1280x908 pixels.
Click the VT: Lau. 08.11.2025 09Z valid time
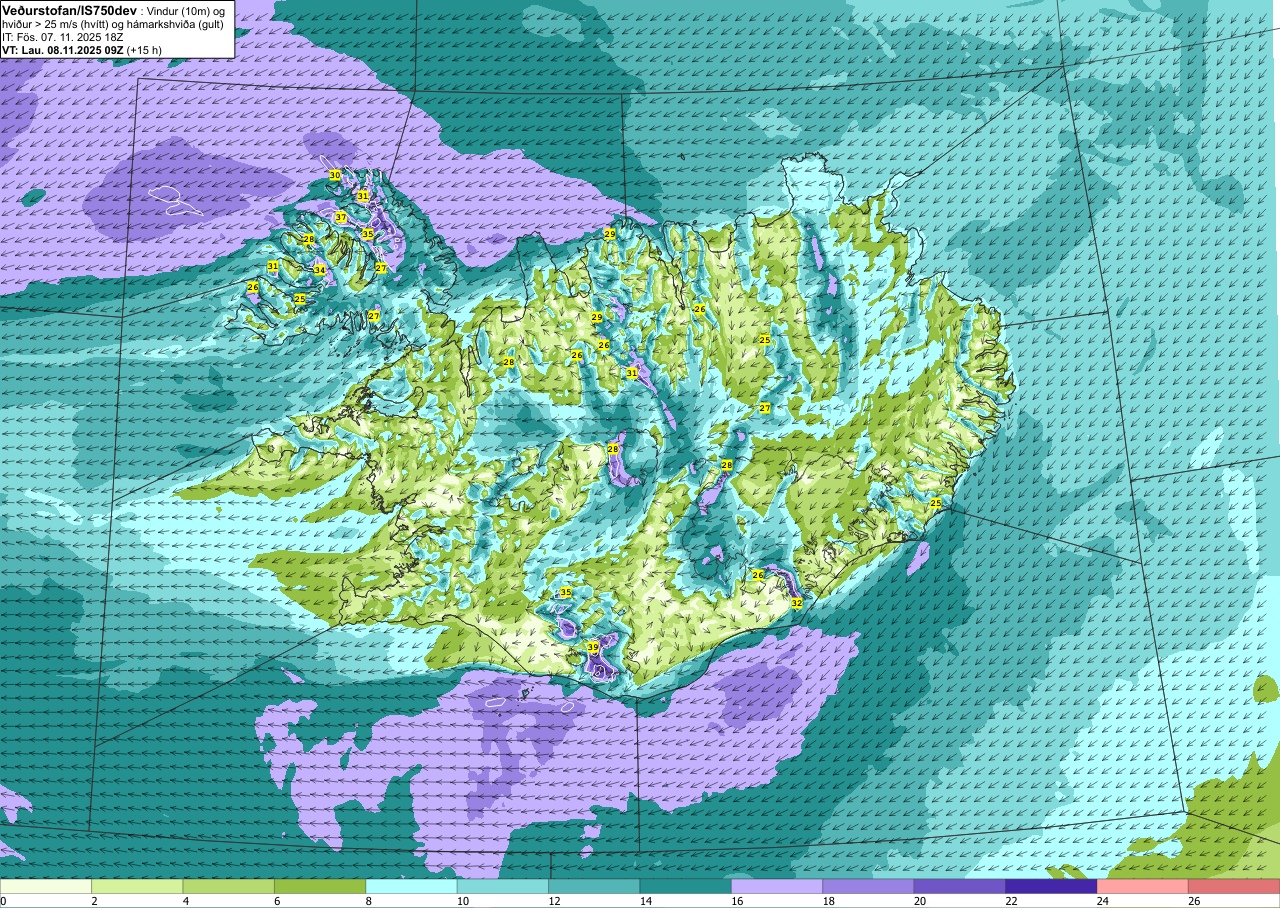click(x=61, y=49)
